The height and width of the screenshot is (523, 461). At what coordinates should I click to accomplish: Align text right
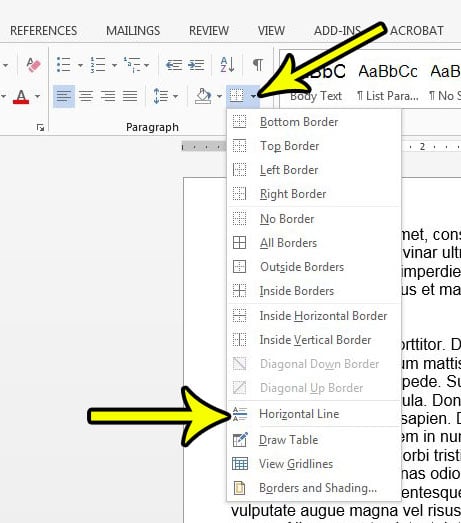pos(108,96)
